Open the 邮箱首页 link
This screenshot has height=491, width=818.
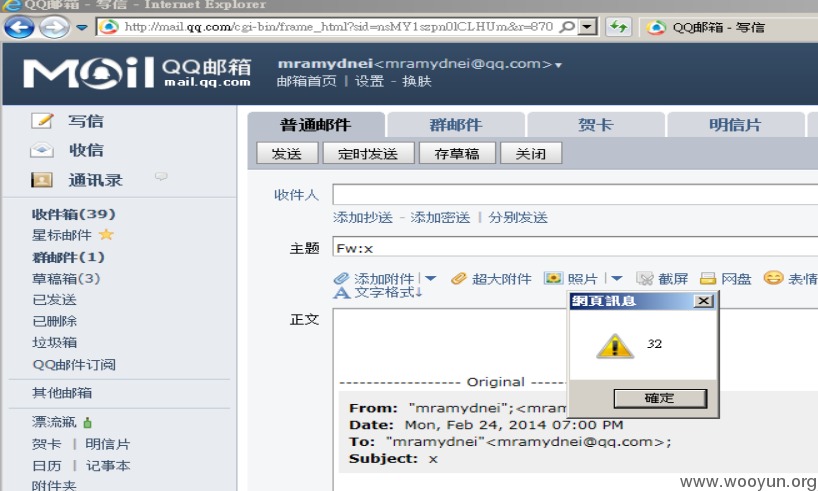[306, 81]
